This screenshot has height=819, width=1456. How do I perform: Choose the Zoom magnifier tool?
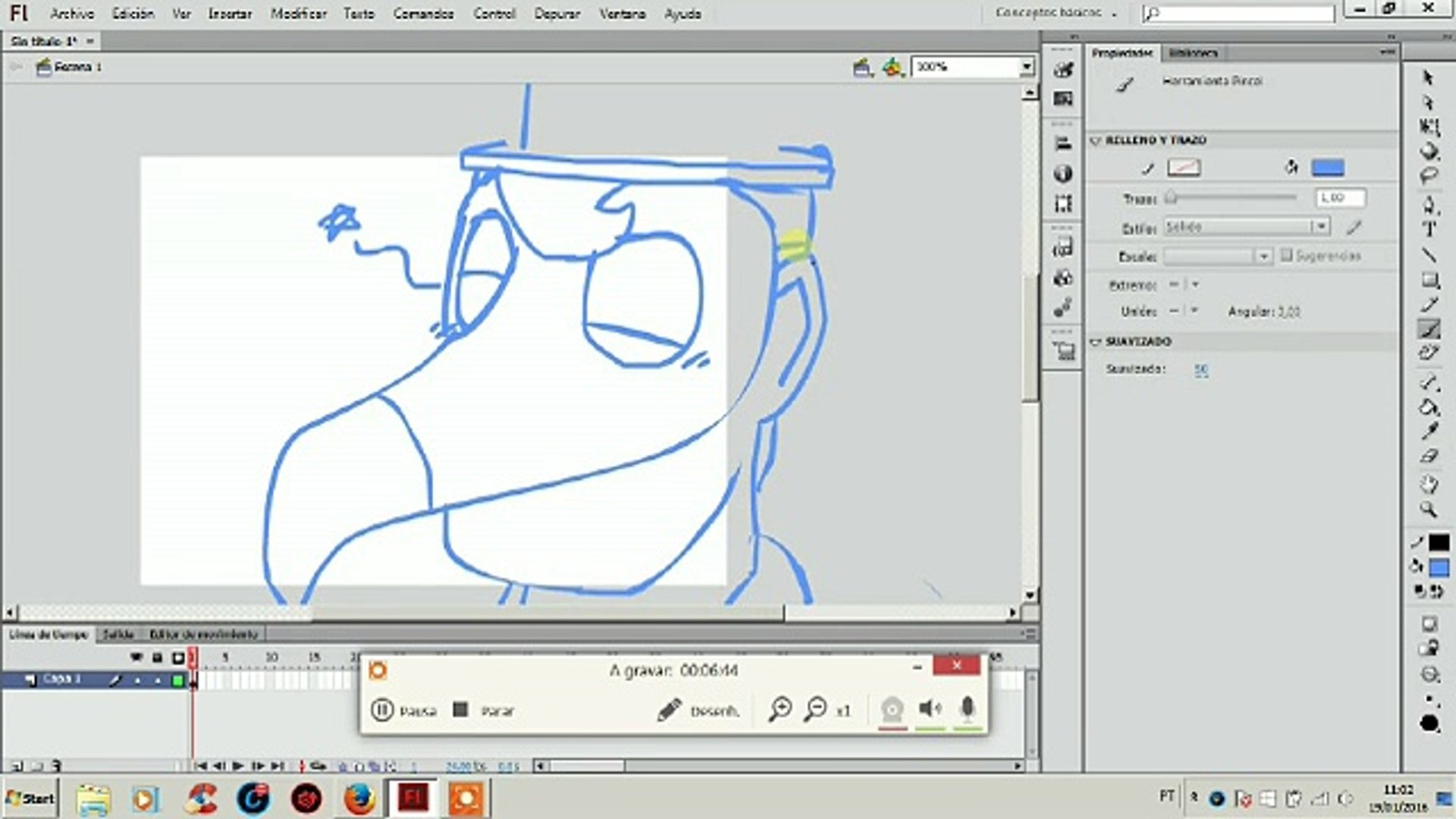coord(1429,510)
